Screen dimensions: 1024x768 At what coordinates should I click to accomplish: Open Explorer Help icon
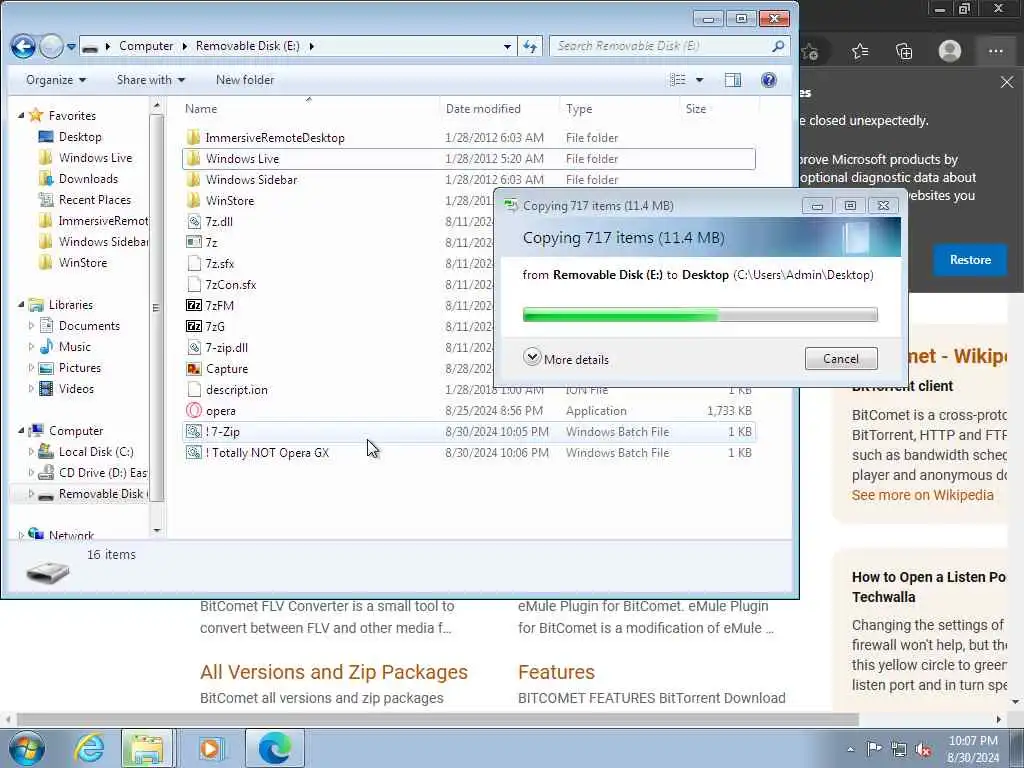pos(769,80)
